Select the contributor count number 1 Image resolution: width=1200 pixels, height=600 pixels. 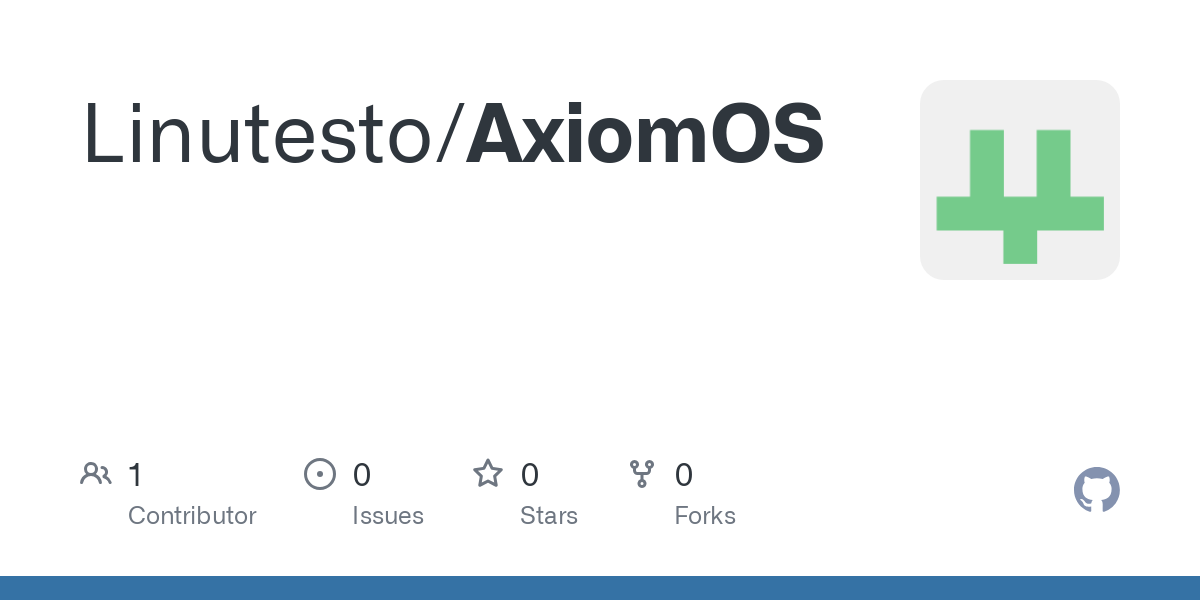point(136,475)
